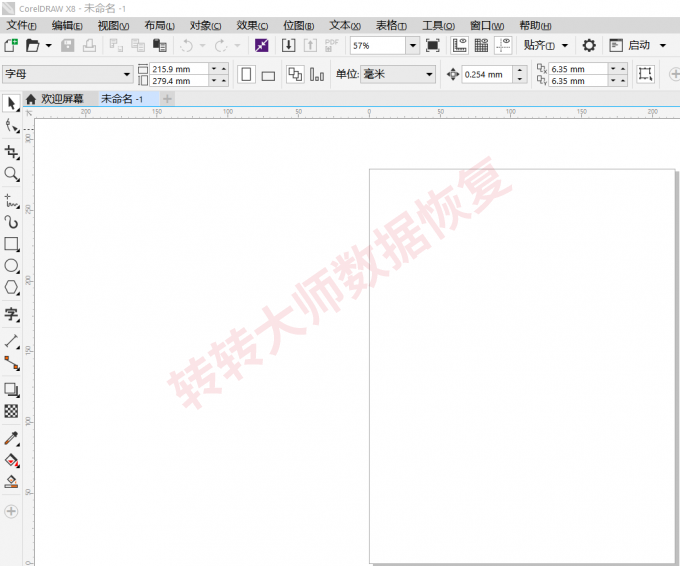Select the Smart Fill tool

tap(11, 481)
